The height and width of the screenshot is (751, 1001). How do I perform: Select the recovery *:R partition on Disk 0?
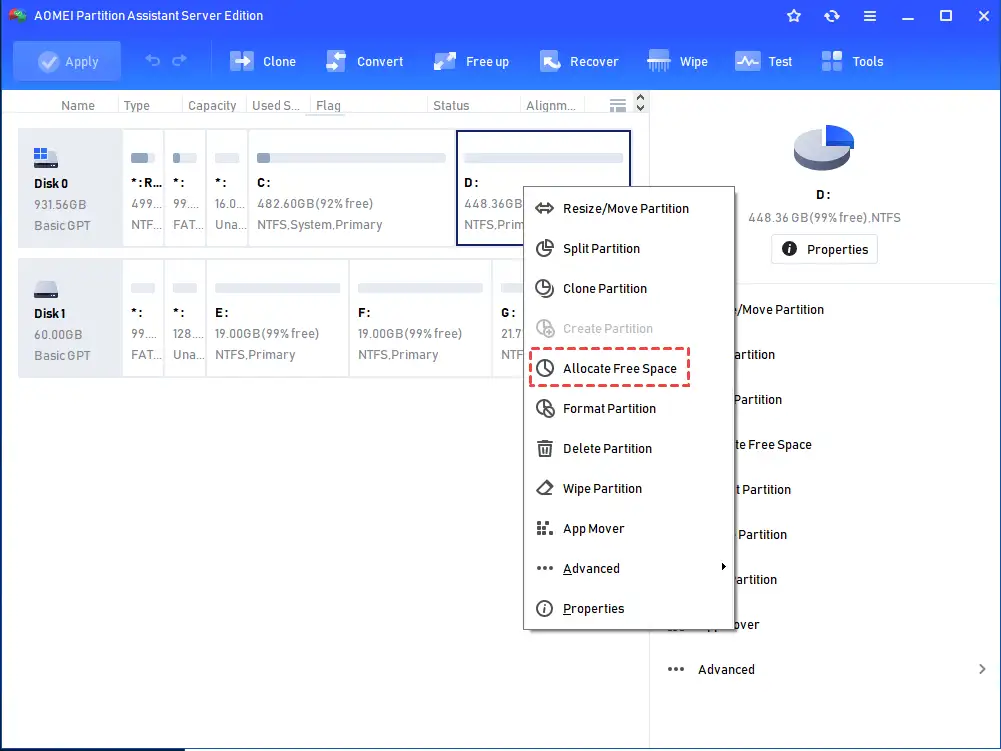tap(143, 188)
